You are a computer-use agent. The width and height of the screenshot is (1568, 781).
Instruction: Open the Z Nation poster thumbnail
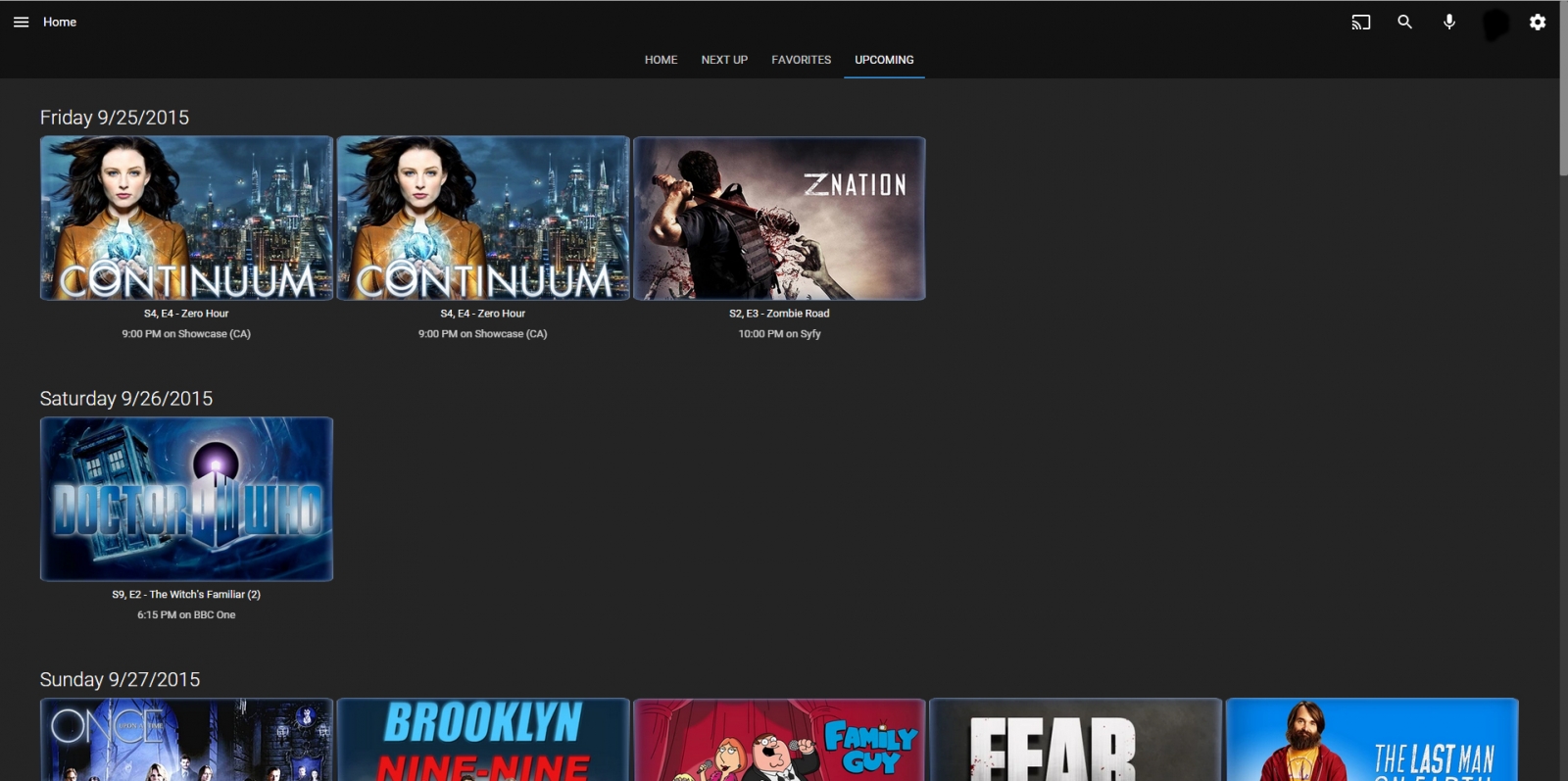pyautogui.click(x=779, y=219)
